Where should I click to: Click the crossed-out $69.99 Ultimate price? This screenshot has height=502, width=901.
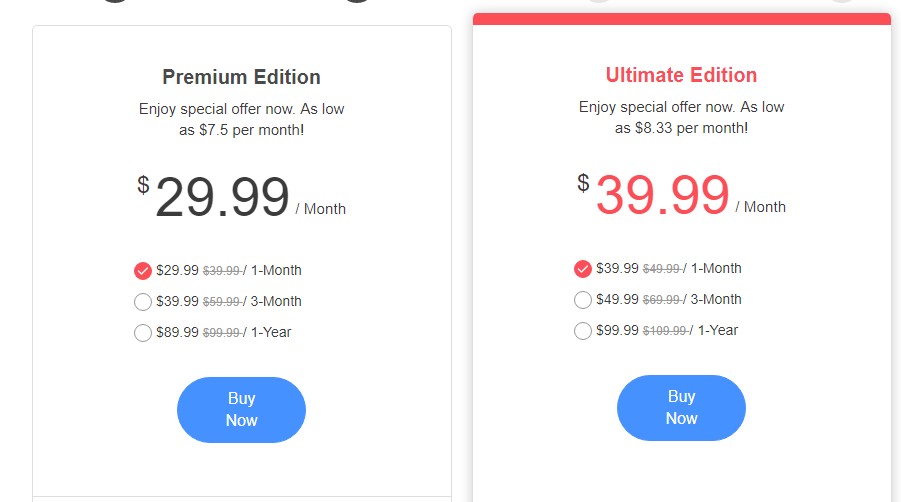661,300
